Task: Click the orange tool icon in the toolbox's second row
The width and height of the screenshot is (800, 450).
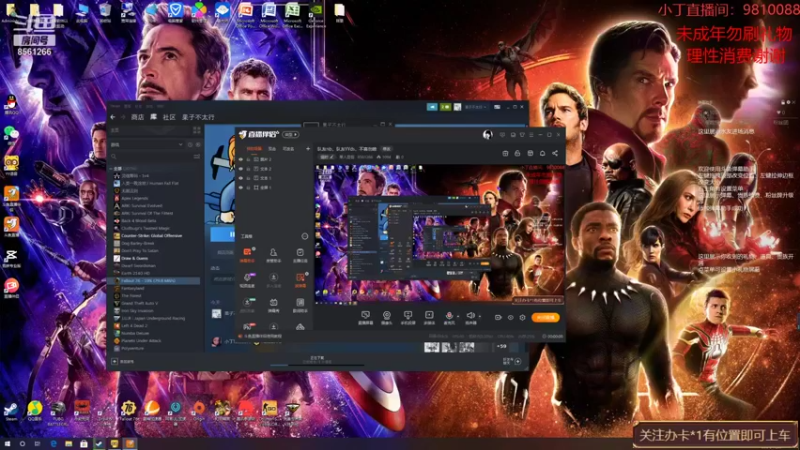Action: [300, 278]
